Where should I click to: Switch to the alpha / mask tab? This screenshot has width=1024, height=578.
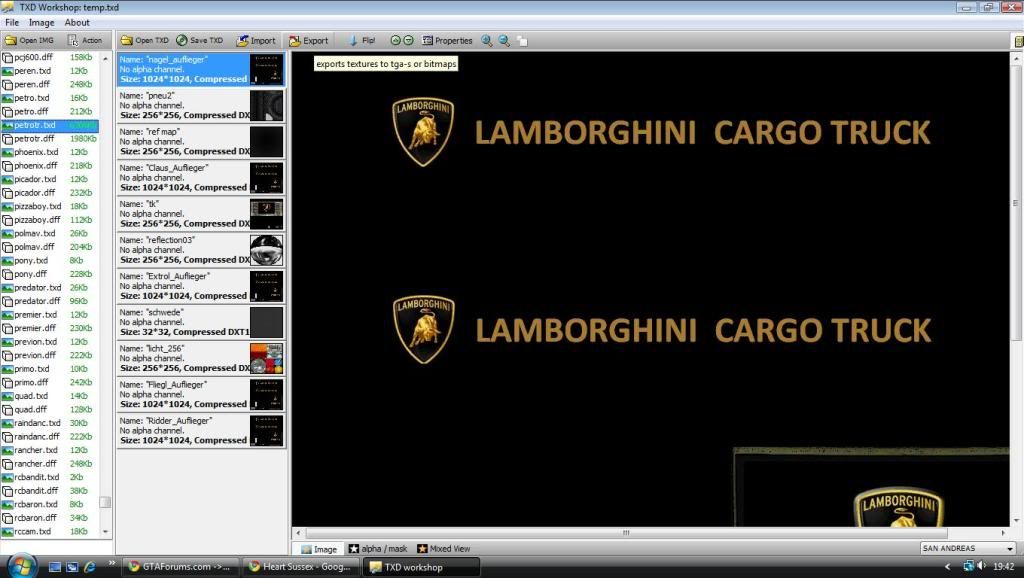pyautogui.click(x=379, y=548)
